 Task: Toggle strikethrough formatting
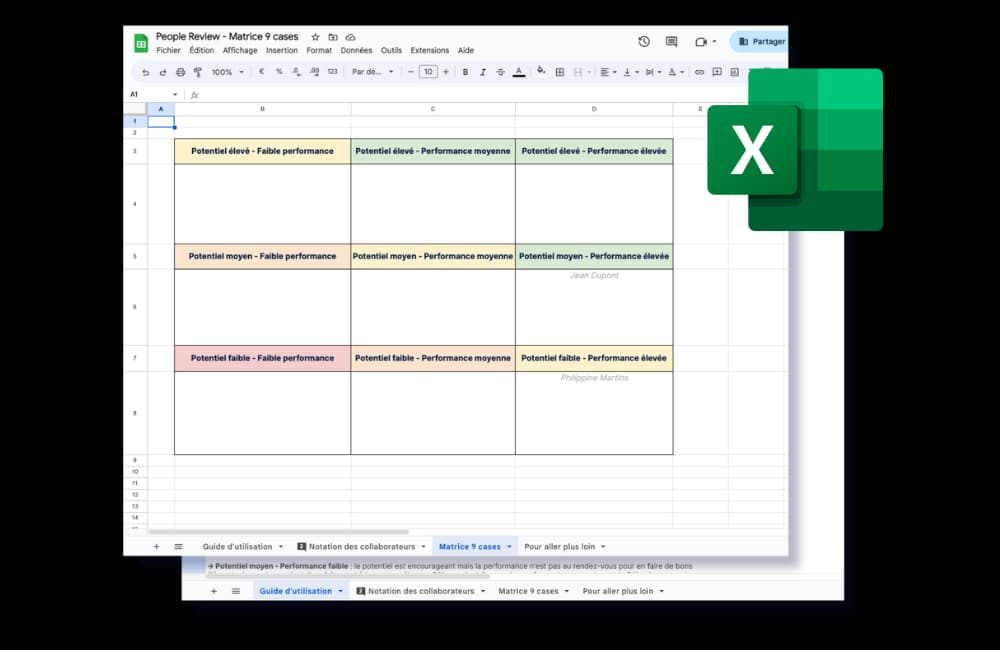click(501, 72)
